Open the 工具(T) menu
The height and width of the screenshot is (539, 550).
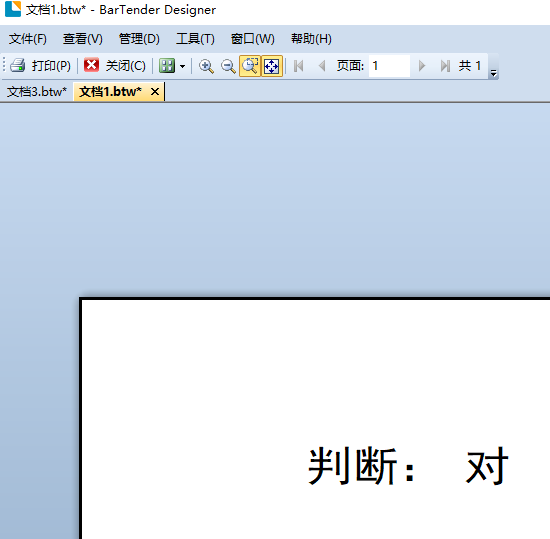(195, 39)
